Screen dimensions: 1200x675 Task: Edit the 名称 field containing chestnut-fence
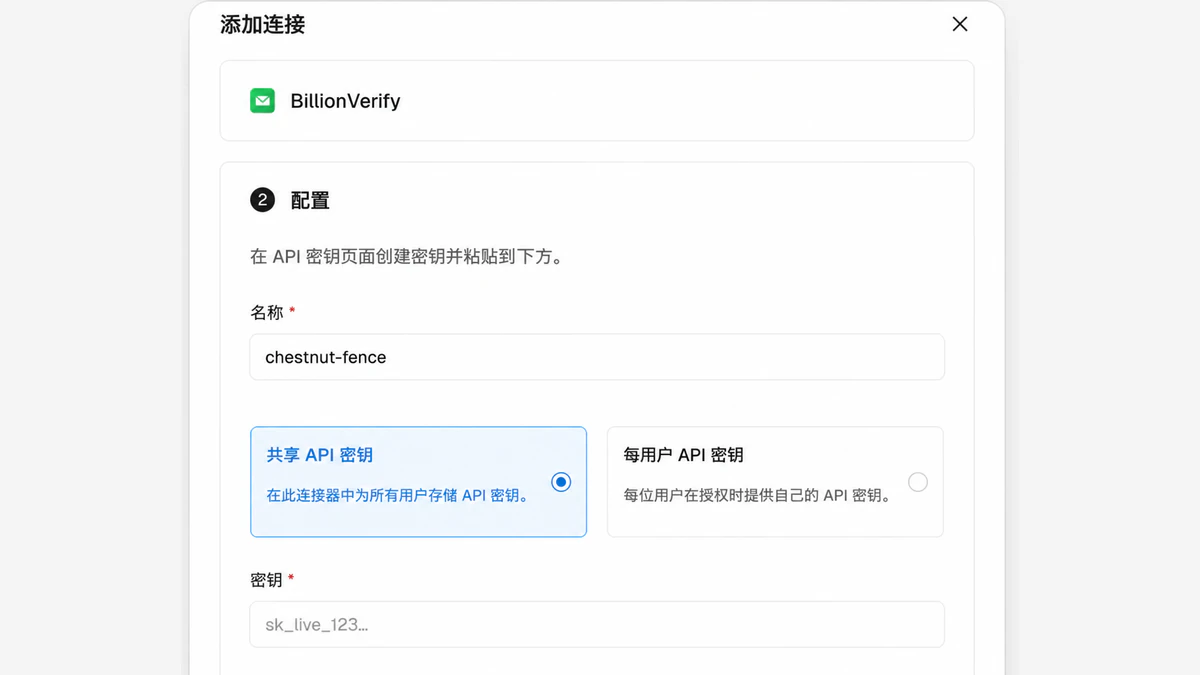pyautogui.click(x=597, y=357)
